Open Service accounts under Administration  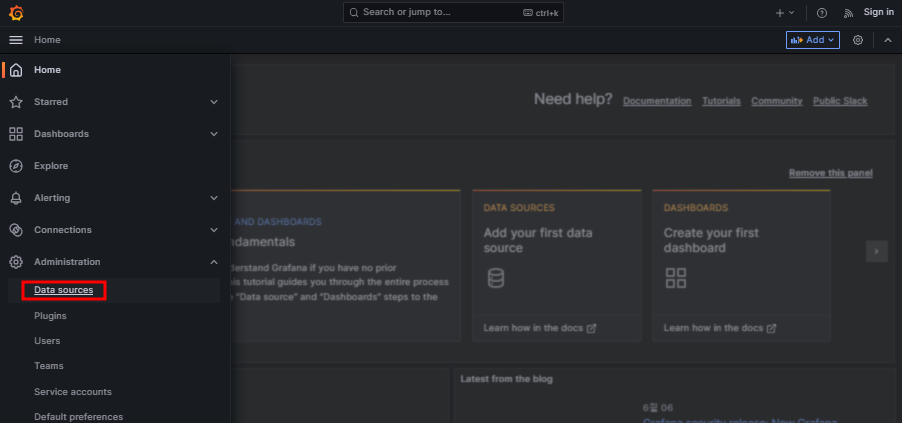(x=72, y=392)
